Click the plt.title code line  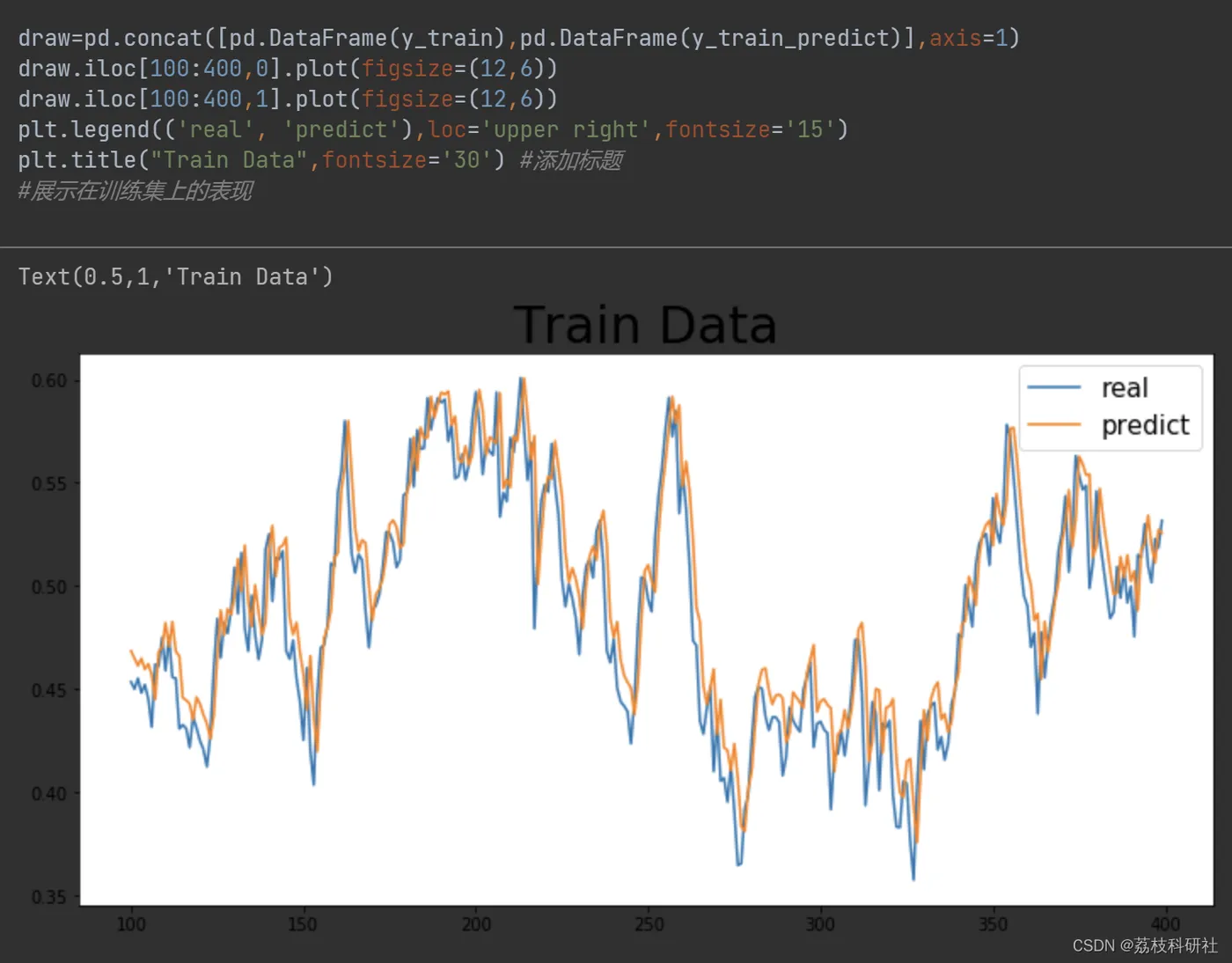(320, 160)
